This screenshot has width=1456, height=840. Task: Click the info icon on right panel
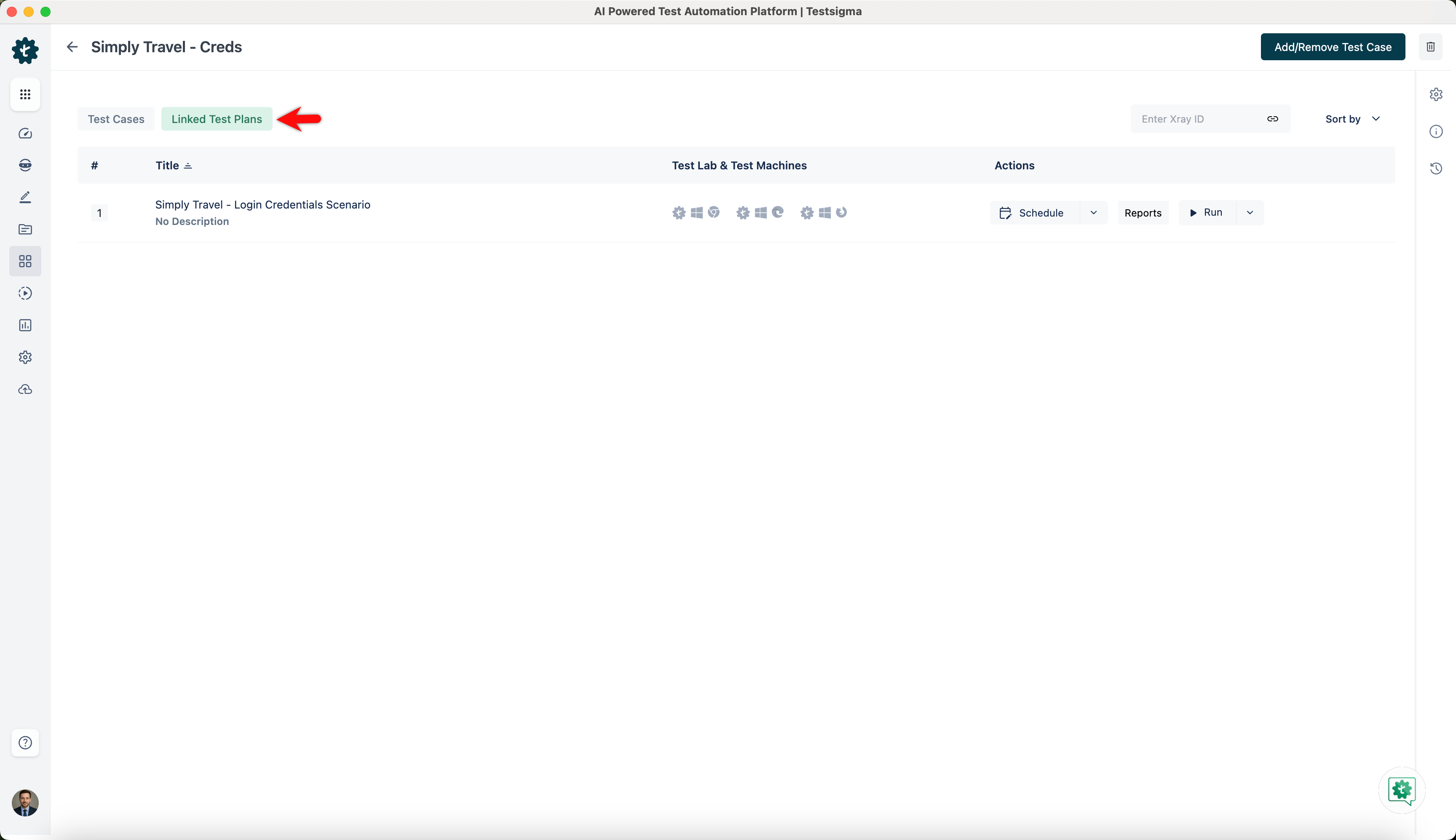(x=1436, y=131)
